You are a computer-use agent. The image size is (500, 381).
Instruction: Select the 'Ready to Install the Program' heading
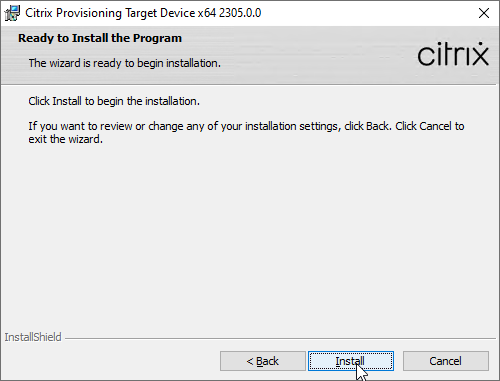click(100, 38)
